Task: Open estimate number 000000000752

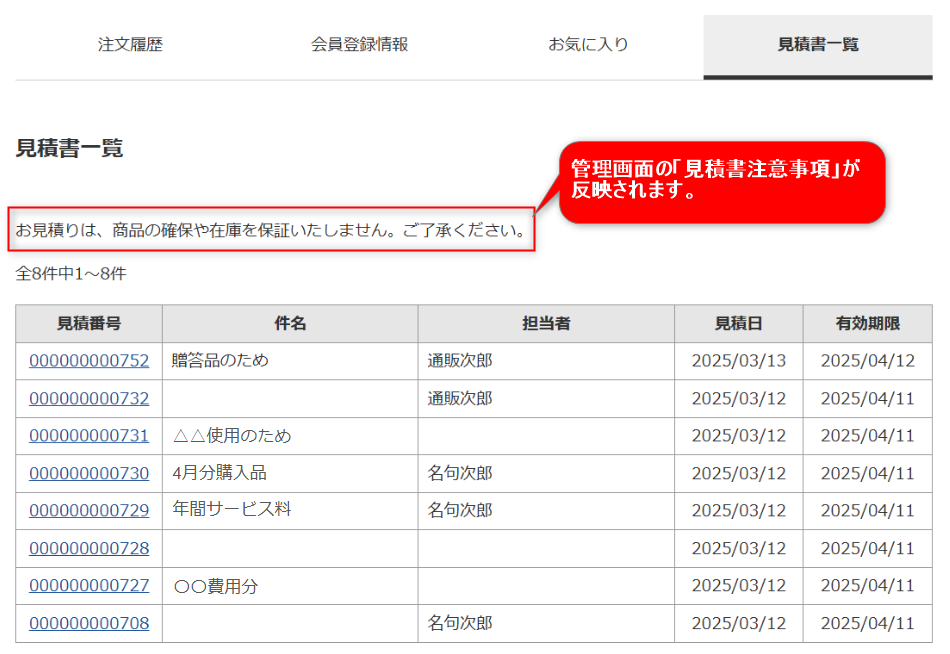Action: (x=89, y=361)
